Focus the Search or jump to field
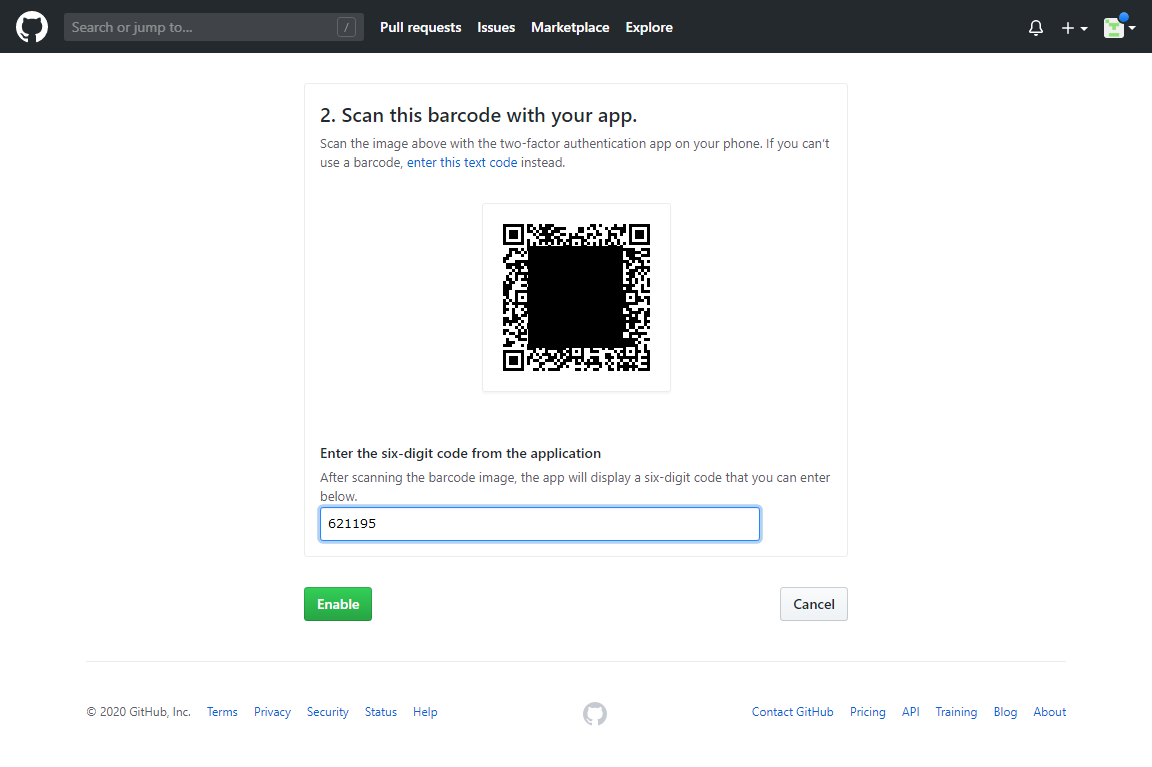Image resolution: width=1152 pixels, height=767 pixels. click(200, 28)
